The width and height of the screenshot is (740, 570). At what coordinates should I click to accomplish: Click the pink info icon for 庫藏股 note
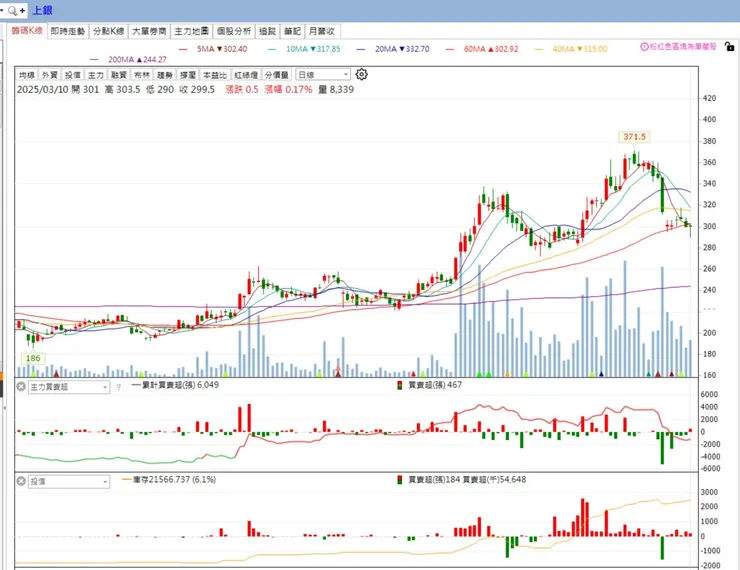coord(645,47)
